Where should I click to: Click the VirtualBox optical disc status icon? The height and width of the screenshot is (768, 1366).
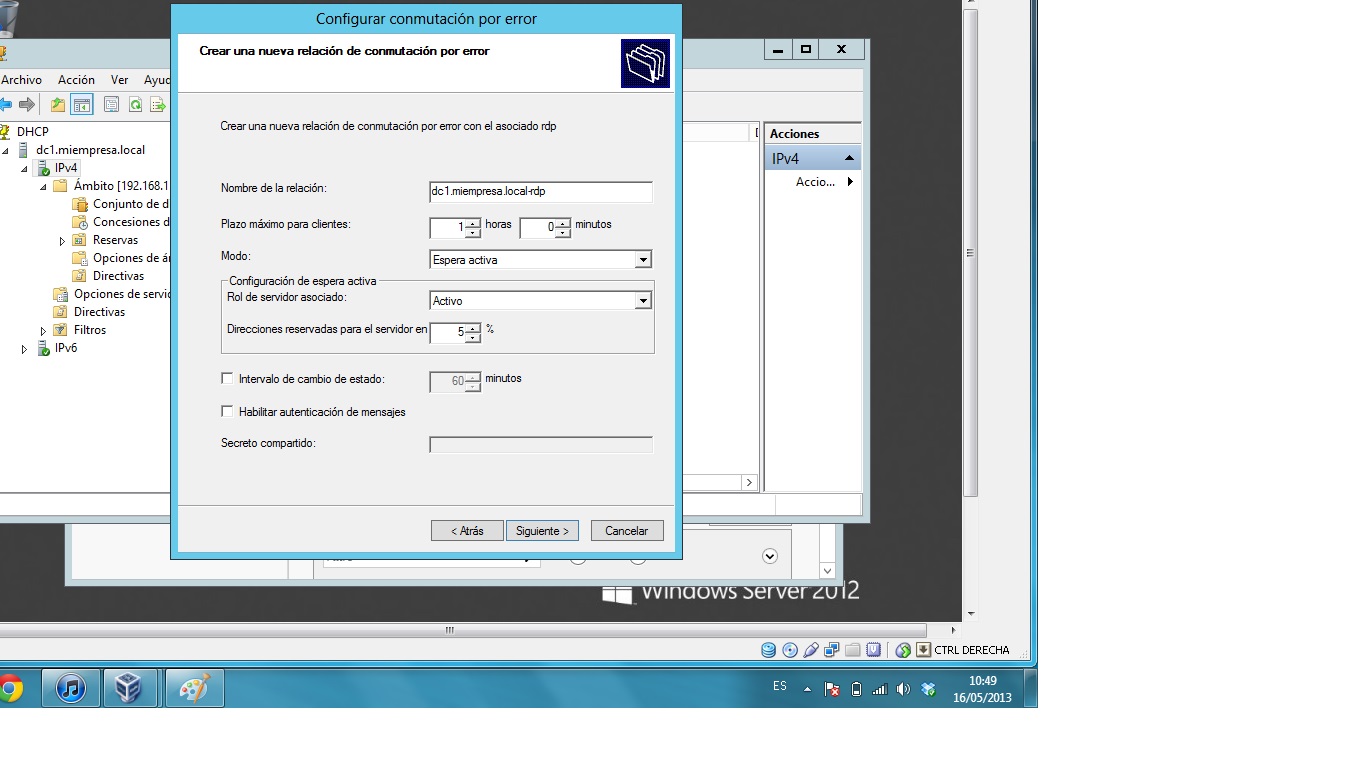click(x=790, y=650)
